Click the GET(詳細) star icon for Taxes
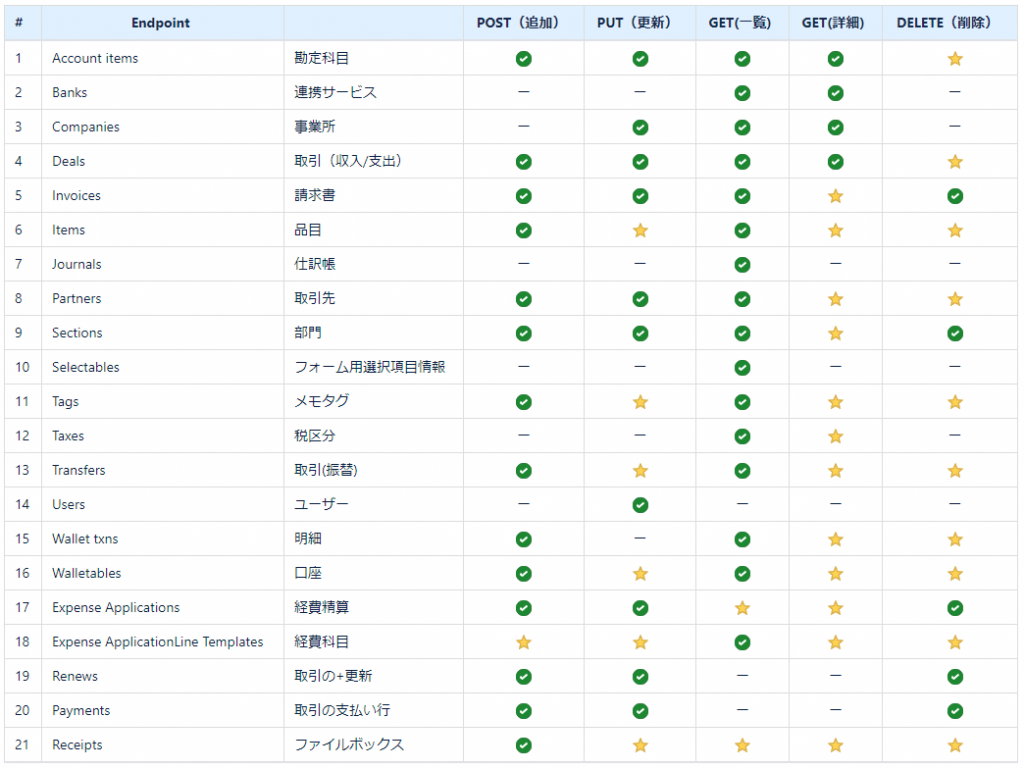This screenshot has height=769, width=1024. point(835,435)
